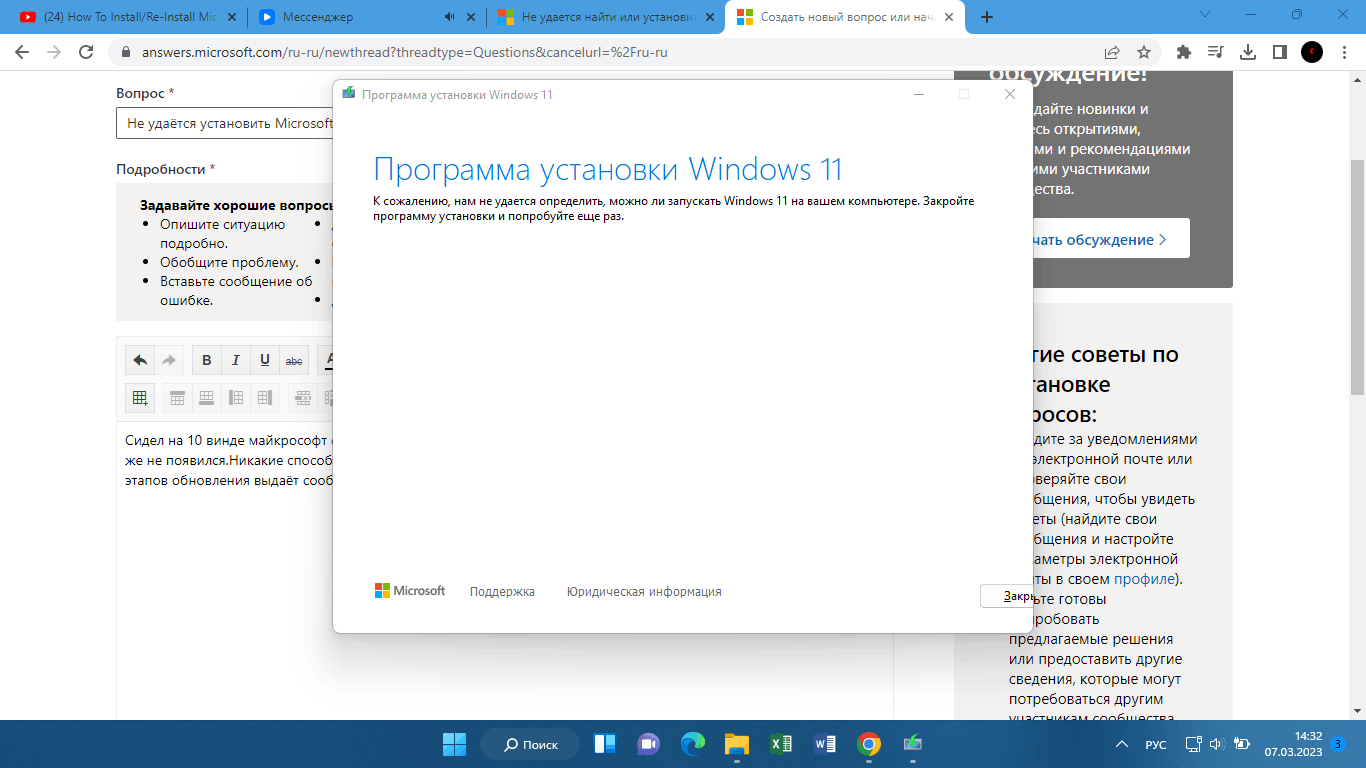
Task: Open Поддержка link in setup window
Action: click(502, 592)
